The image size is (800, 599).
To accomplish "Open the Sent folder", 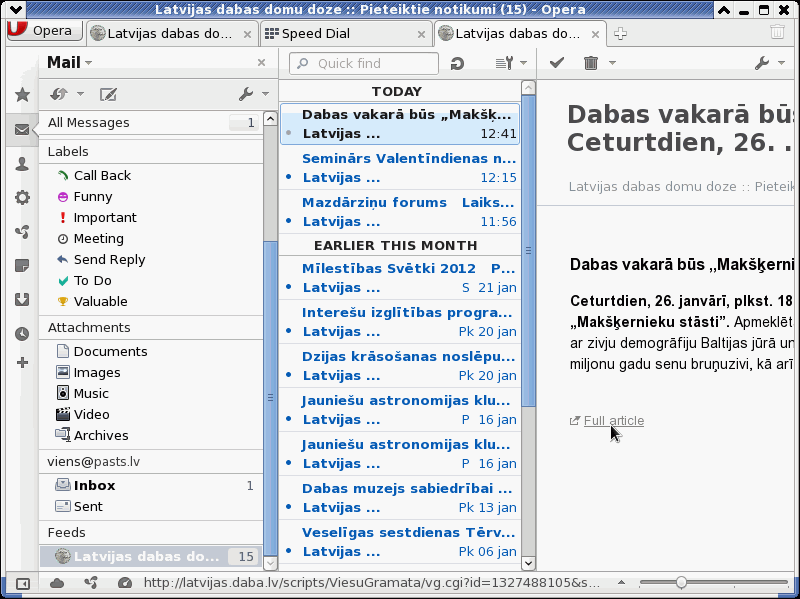I will 151,506.
